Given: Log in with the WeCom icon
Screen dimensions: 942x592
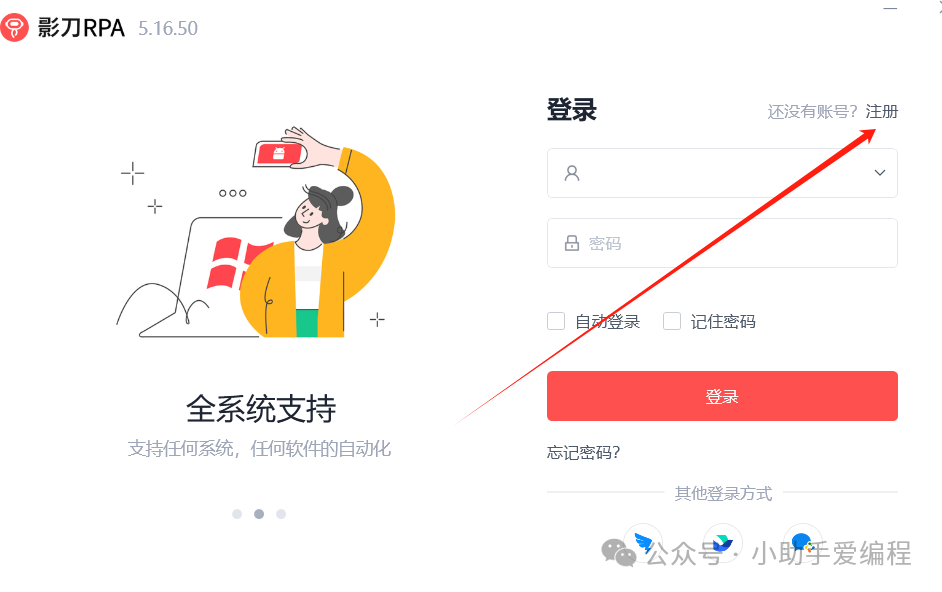Looking at the screenshot, I should (x=802, y=543).
